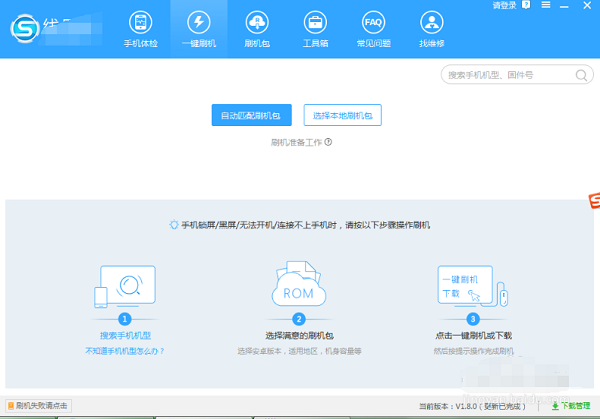The image size is (600, 419).
Task: Click the 刷机失败请点击 status button
Action: 38,406
